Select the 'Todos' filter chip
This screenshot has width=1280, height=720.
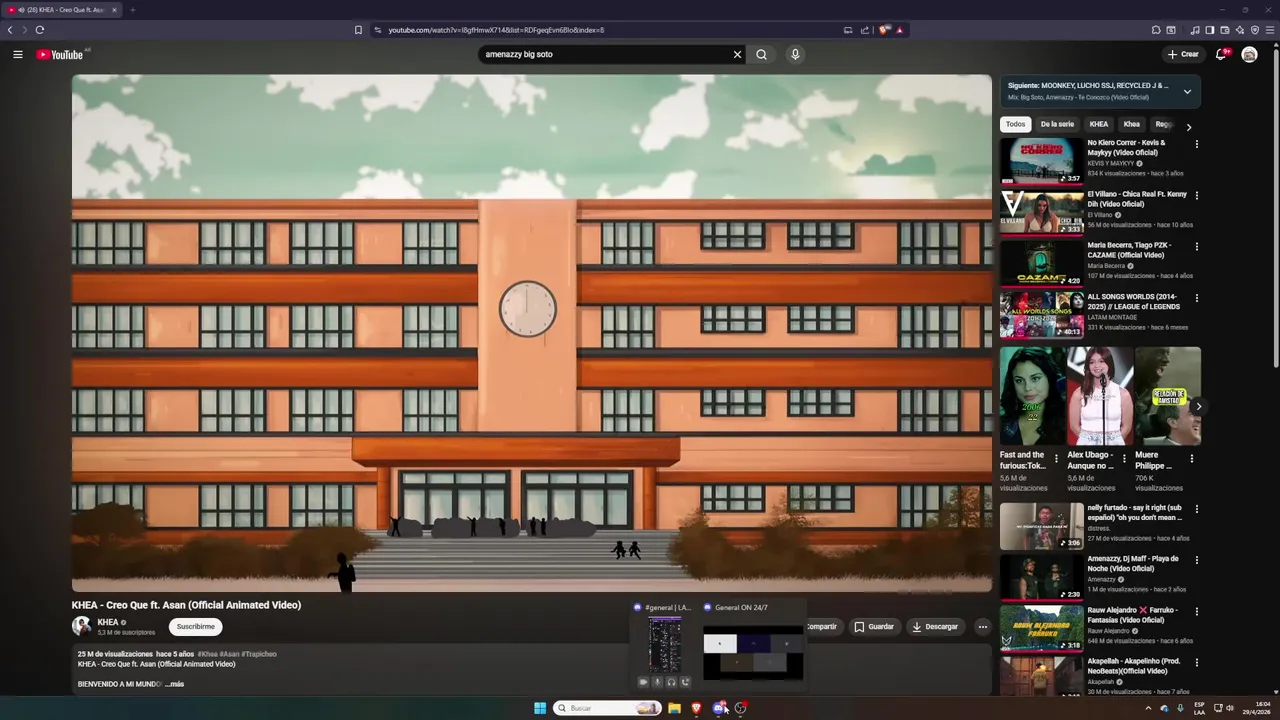point(1015,124)
